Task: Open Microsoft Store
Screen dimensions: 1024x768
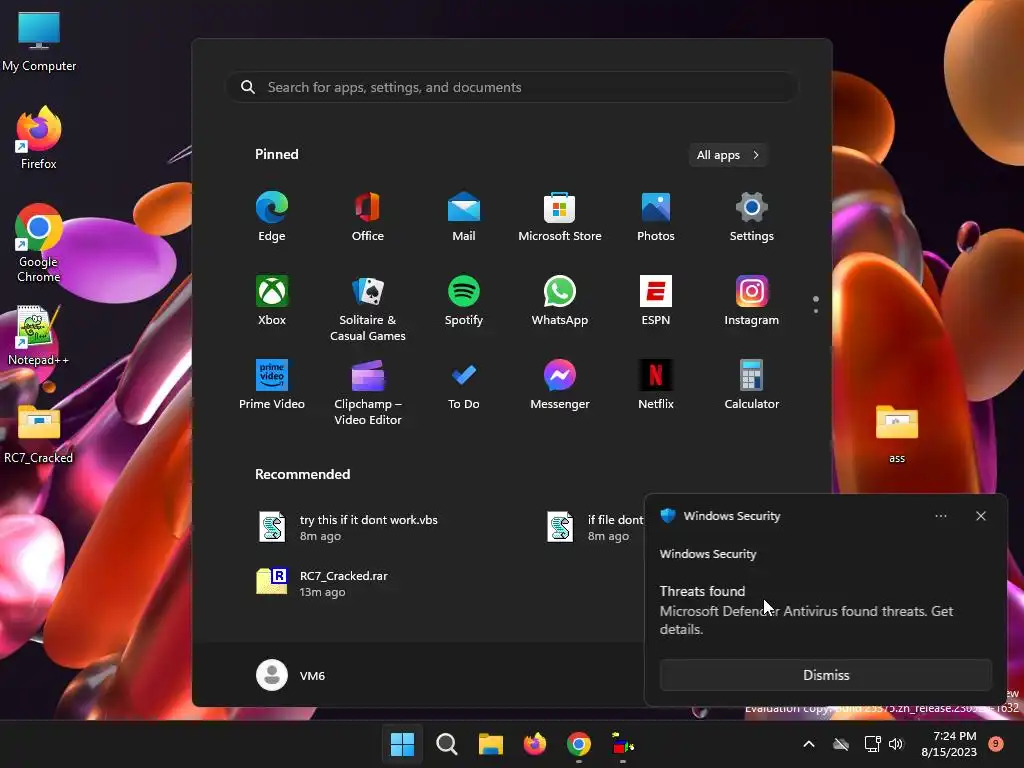Action: point(560,217)
